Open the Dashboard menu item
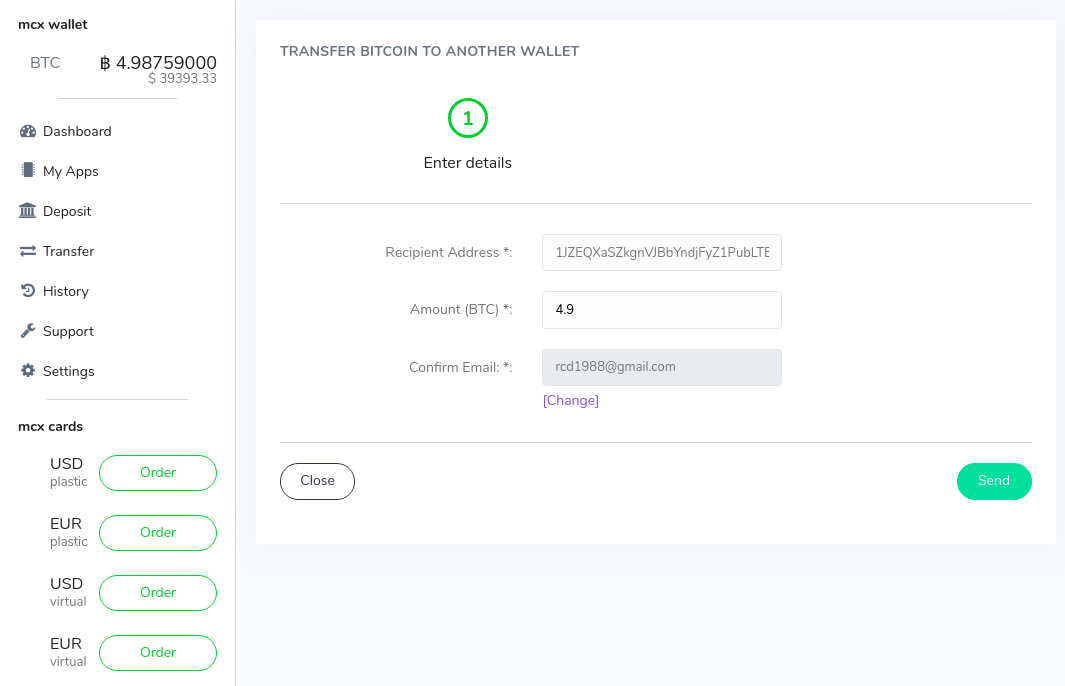Image resolution: width=1065 pixels, height=686 pixels. click(77, 131)
